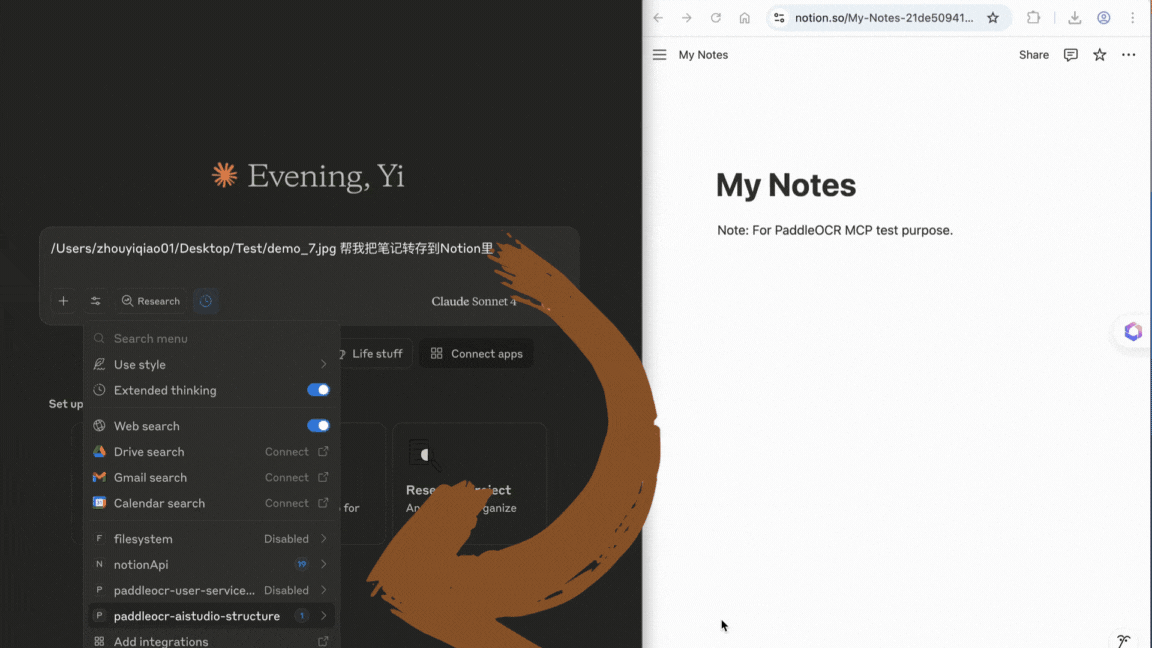Click the PaddleOCR MCP test note text
The height and width of the screenshot is (648, 1152).
click(835, 230)
